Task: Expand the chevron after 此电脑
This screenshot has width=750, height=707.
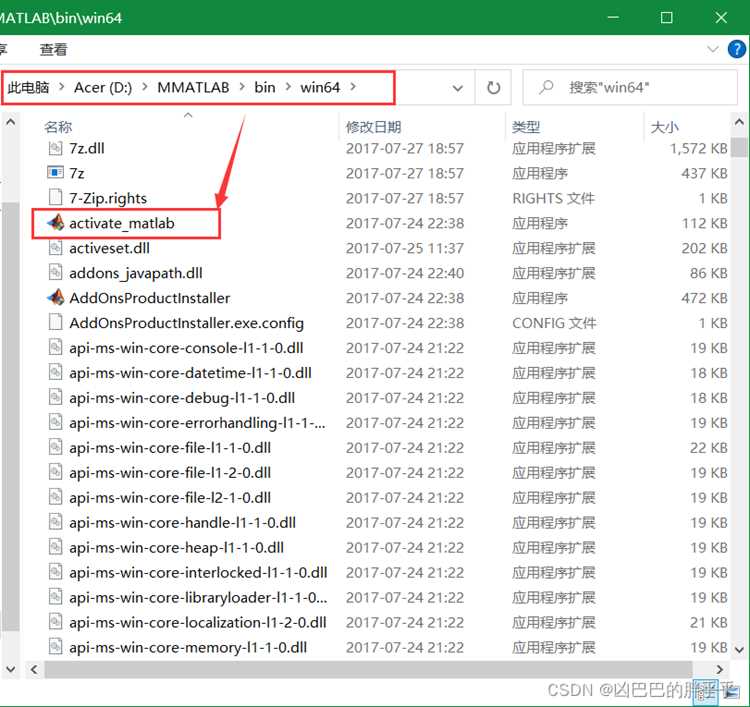Action: [62, 87]
